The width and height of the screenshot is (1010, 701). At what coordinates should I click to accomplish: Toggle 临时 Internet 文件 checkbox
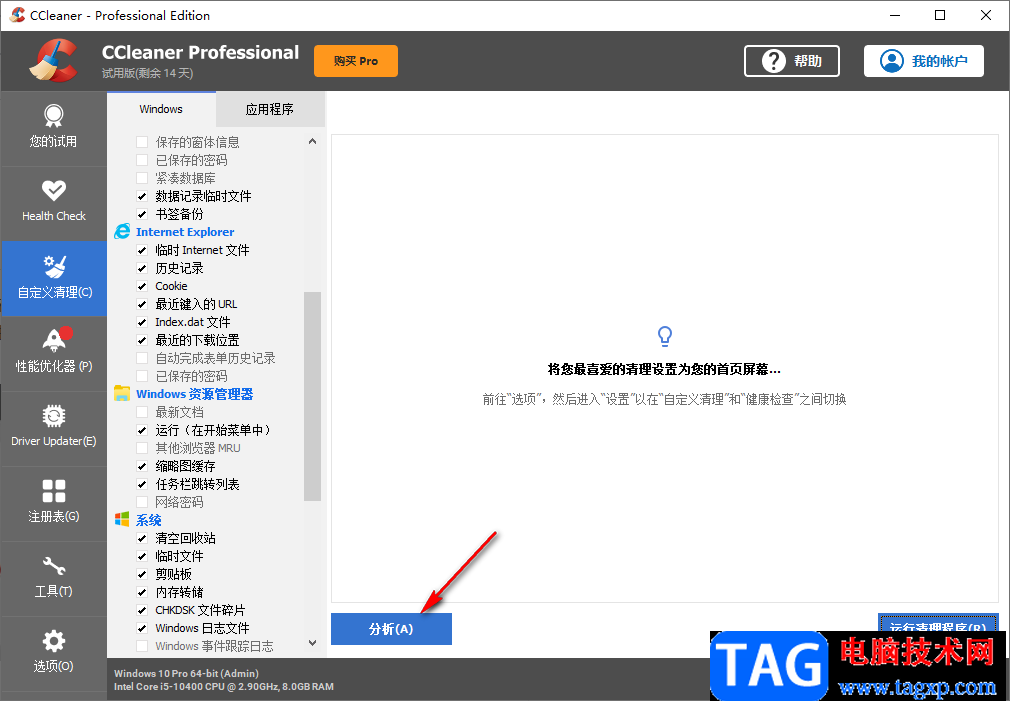[x=142, y=250]
